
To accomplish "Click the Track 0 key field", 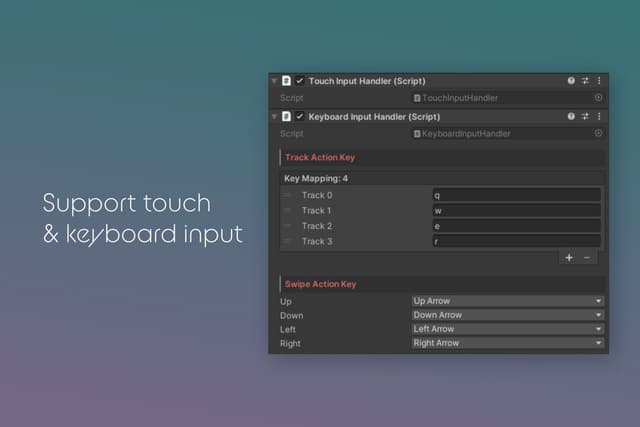I will [x=516, y=195].
